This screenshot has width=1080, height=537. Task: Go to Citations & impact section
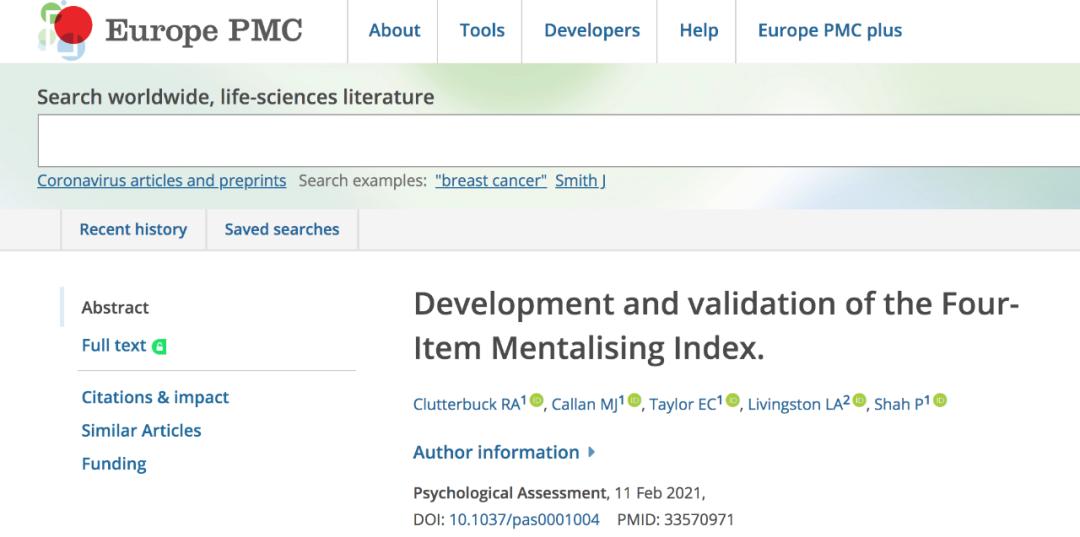click(155, 397)
